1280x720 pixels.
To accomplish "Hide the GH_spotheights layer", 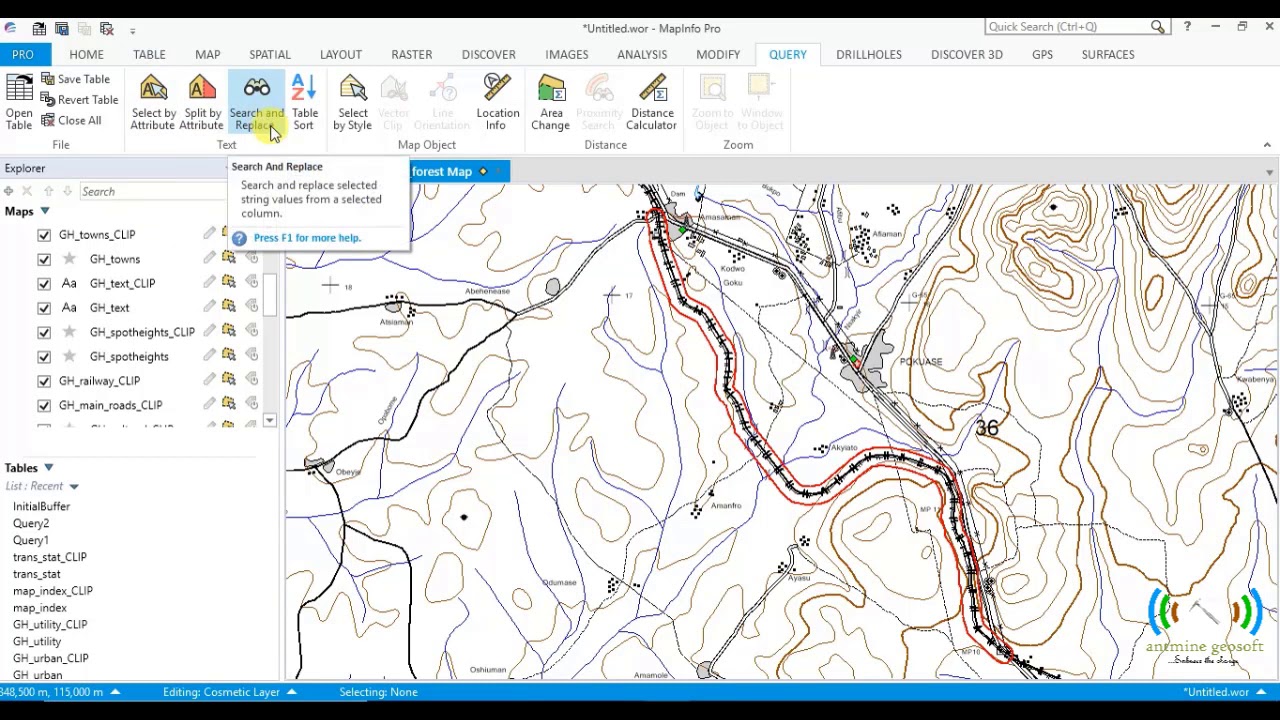I will click(x=44, y=356).
